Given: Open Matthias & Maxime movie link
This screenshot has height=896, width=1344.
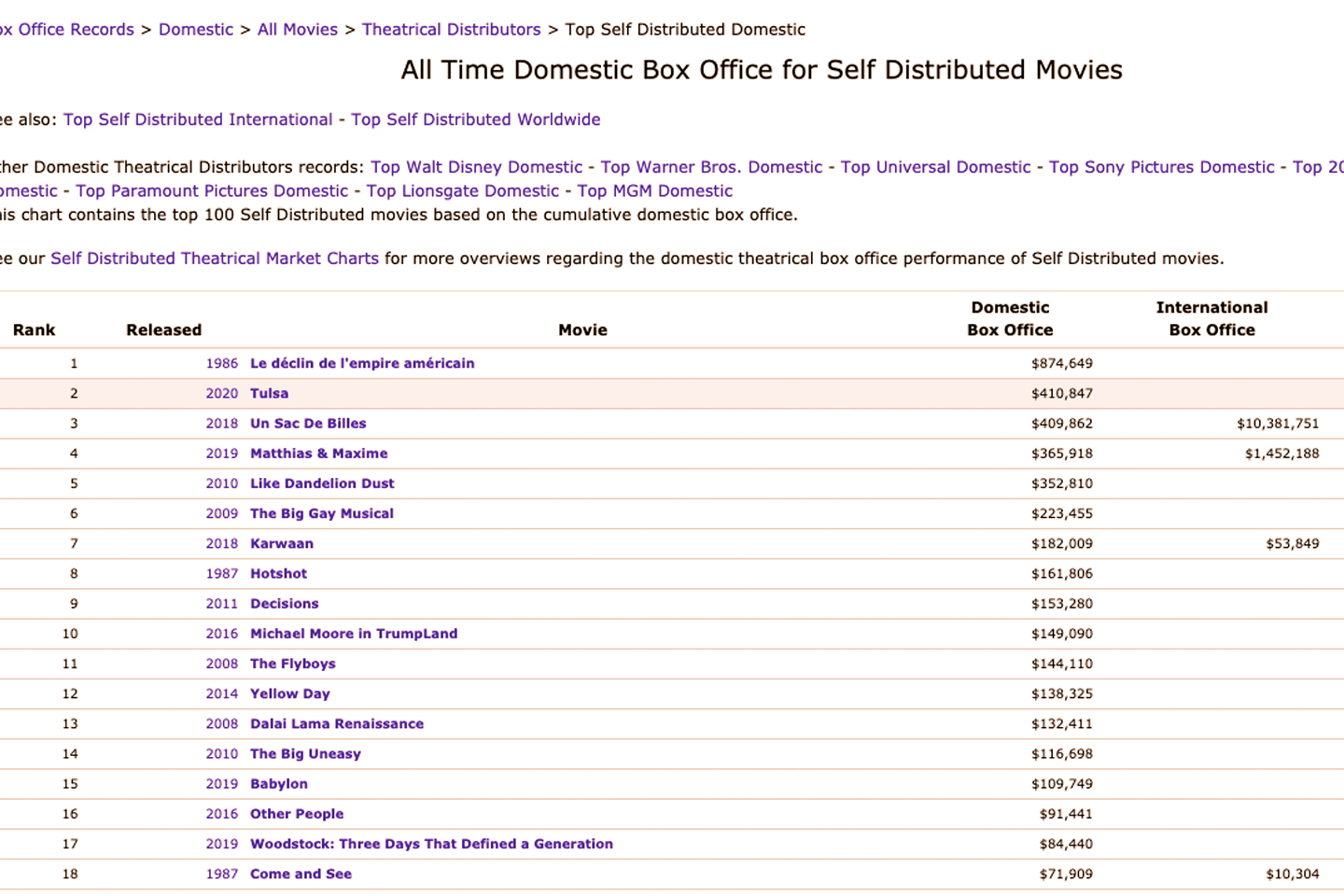Looking at the screenshot, I should [319, 454].
